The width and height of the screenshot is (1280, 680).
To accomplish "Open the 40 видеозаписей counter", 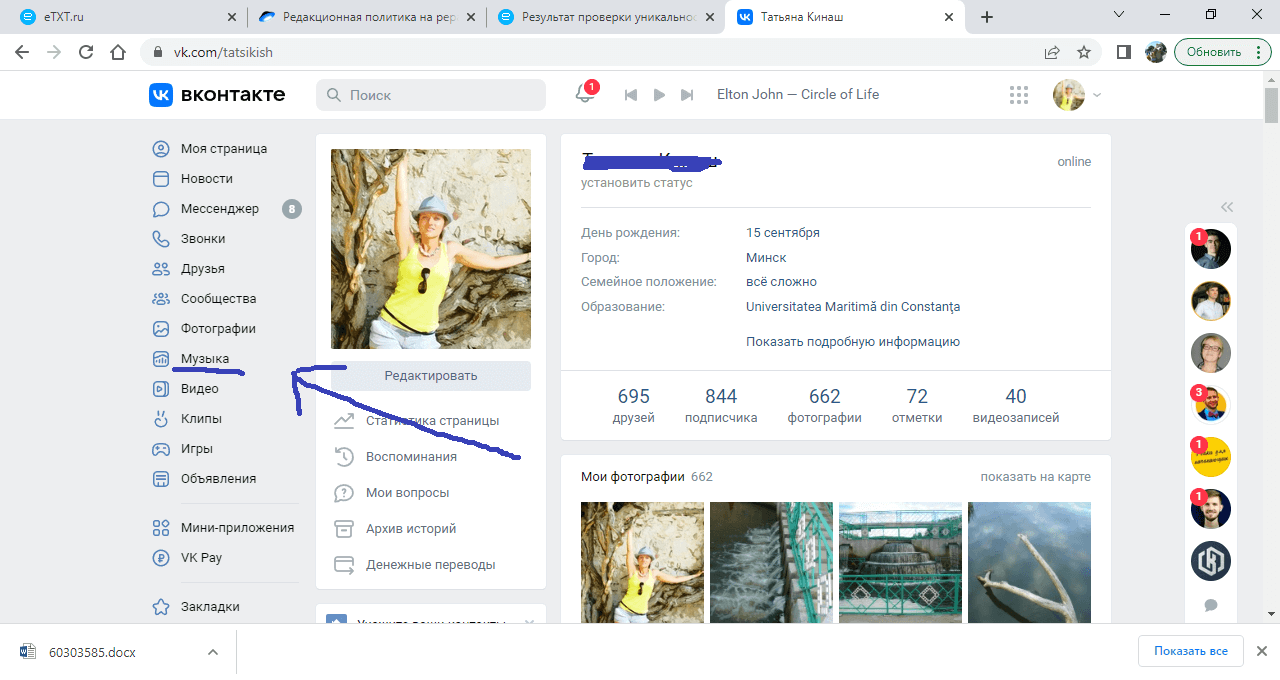I will 1016,405.
